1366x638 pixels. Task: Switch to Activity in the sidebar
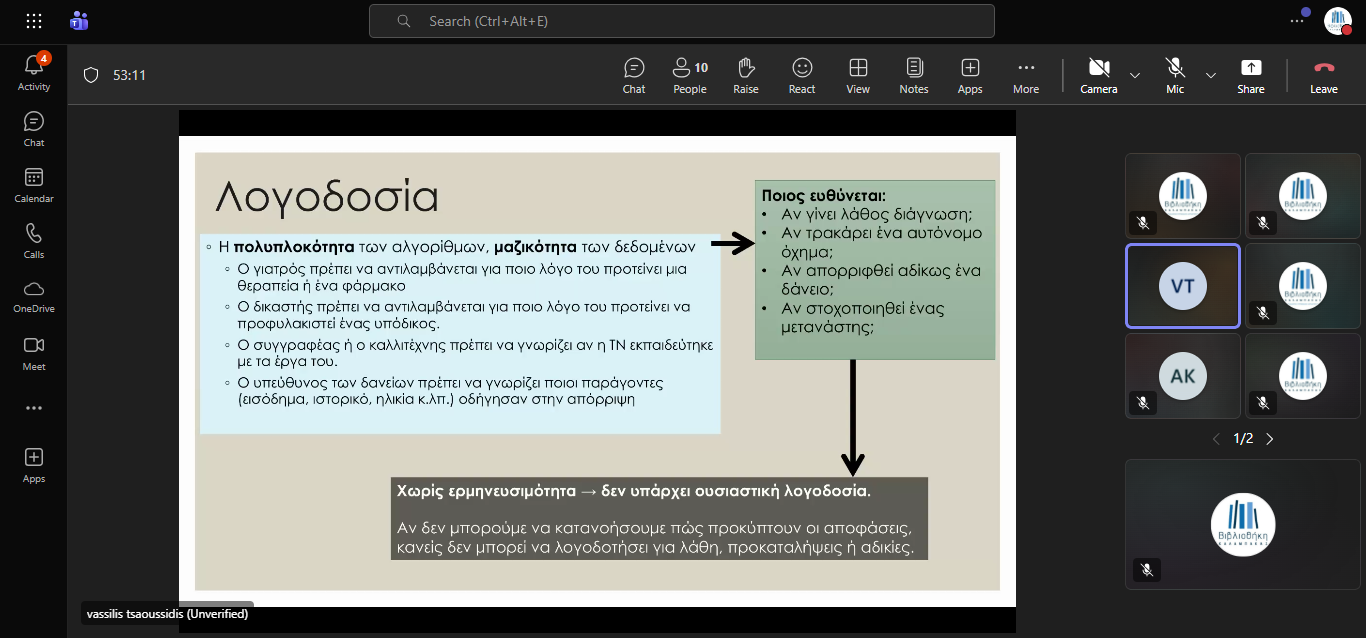(x=34, y=72)
